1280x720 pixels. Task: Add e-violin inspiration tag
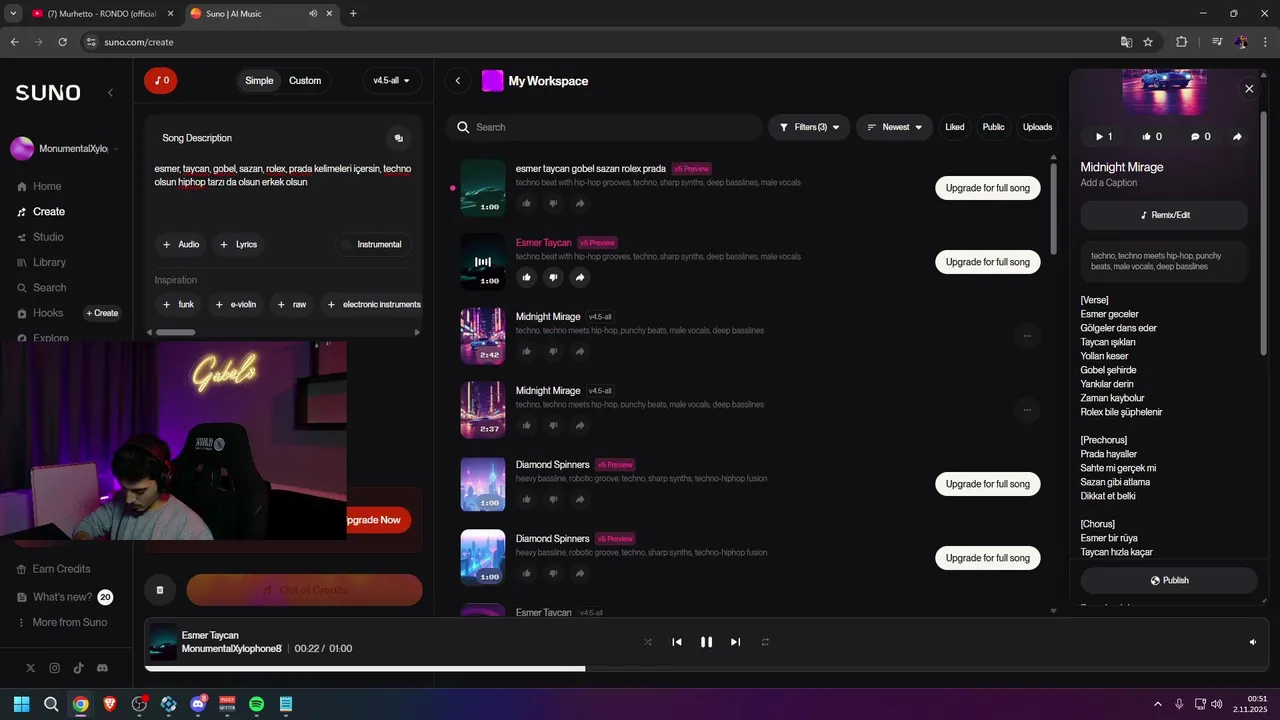[236, 304]
